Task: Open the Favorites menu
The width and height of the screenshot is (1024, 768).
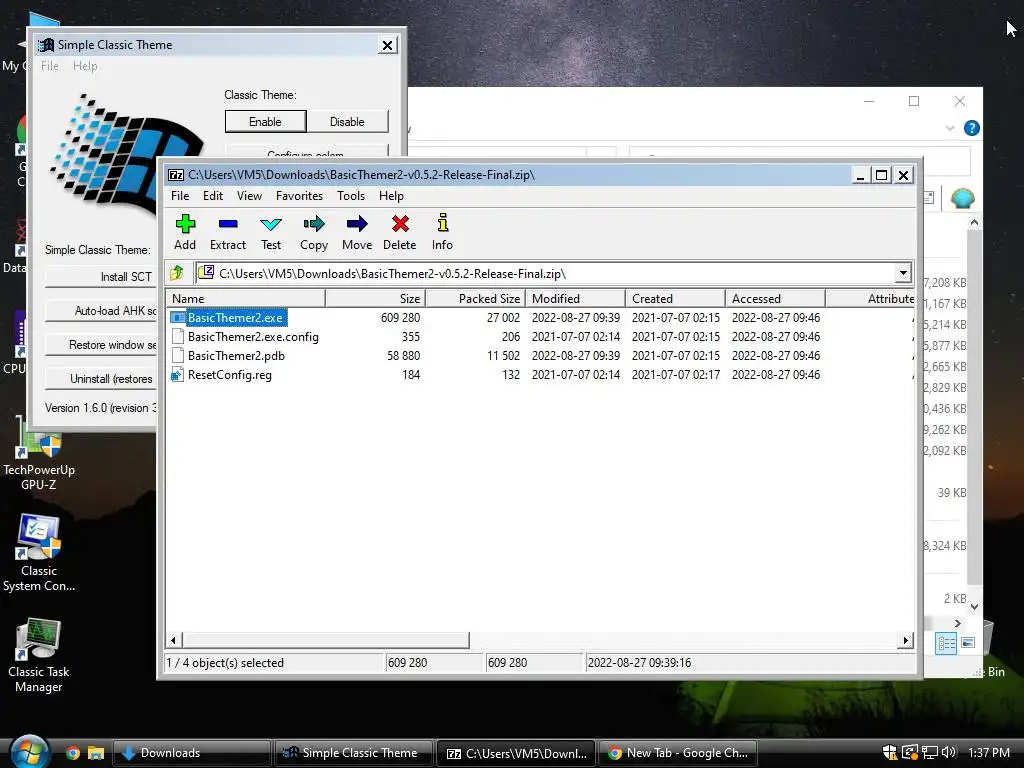Action: coord(299,196)
